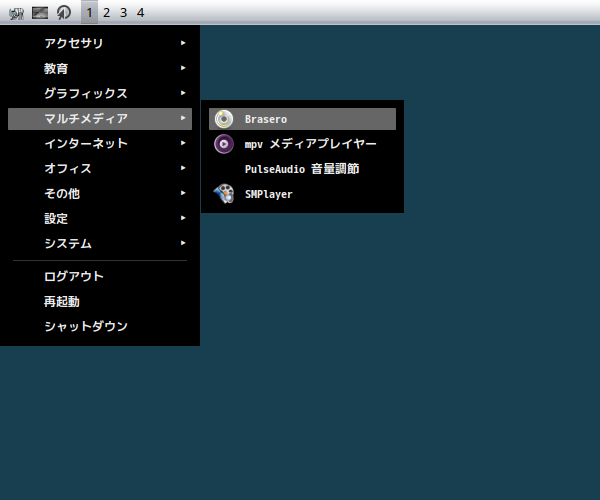Choose 再起動 to restart
This screenshot has height=500, width=600.
(x=100, y=301)
